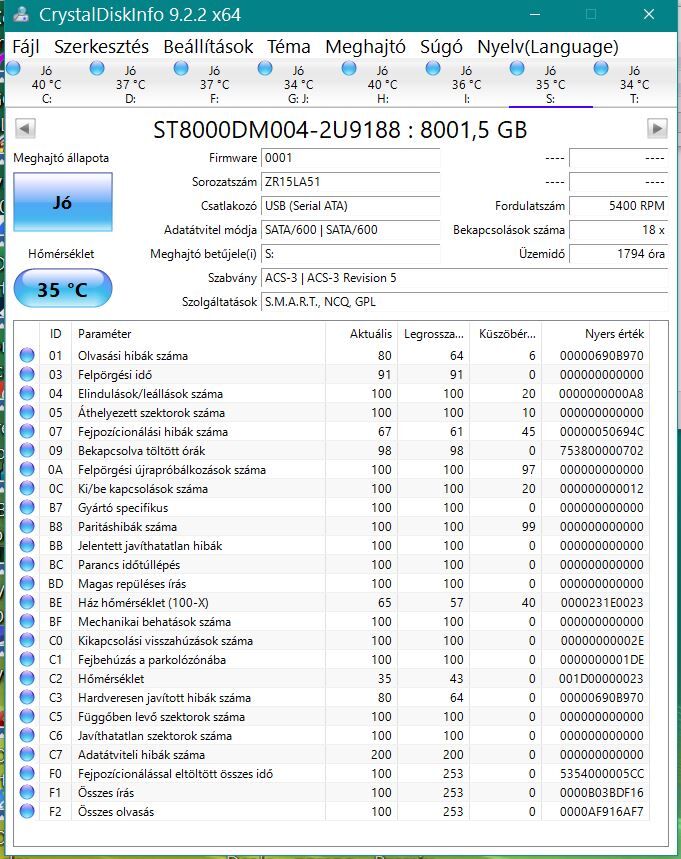Viewport: 681px width, 859px height.
Task: Open the Meghajtó menu
Action: 365,47
